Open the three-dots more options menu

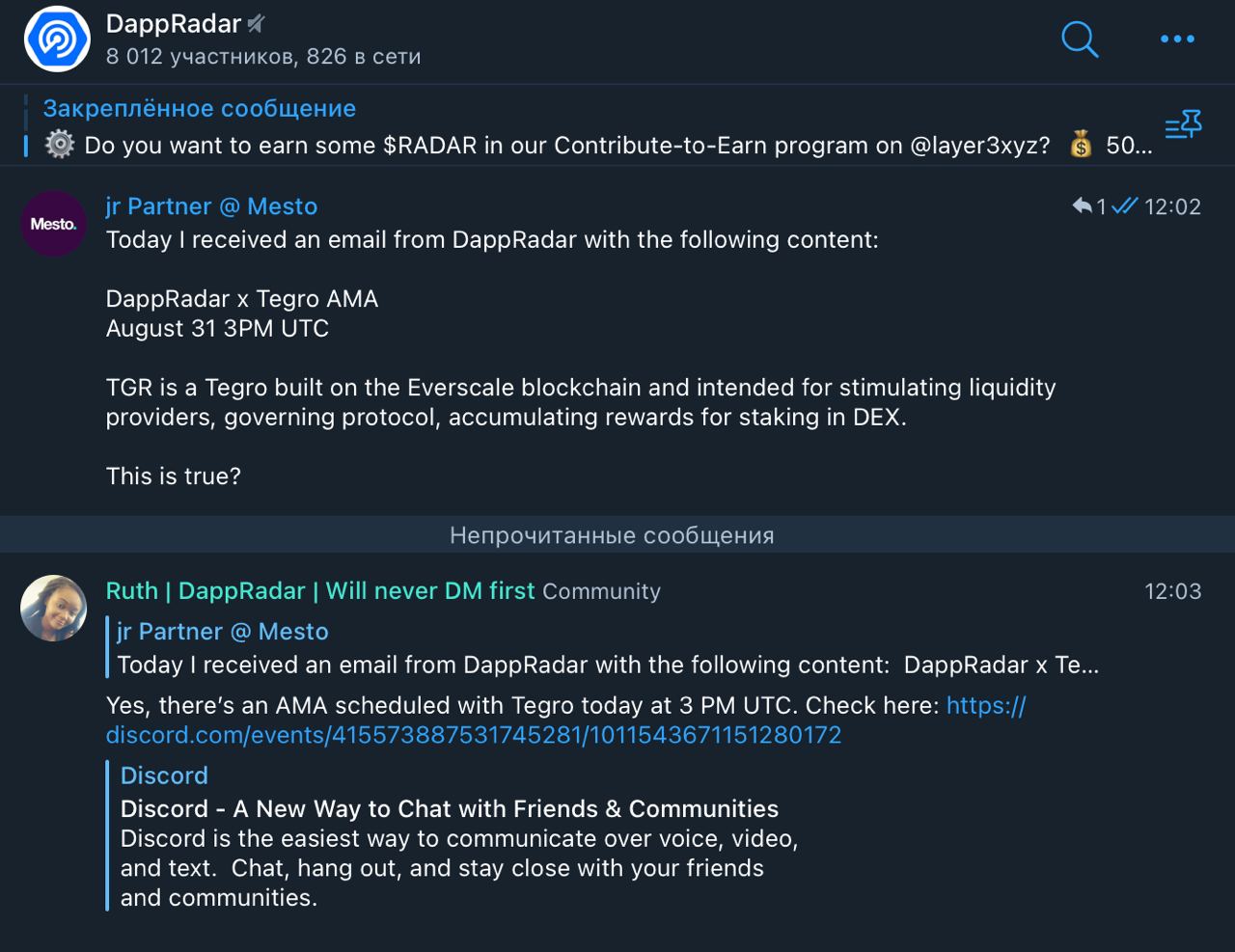(1177, 40)
